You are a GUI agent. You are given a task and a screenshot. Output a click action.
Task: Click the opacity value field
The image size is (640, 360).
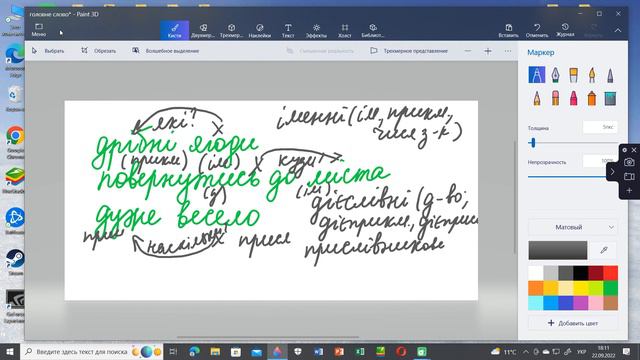pos(599,160)
